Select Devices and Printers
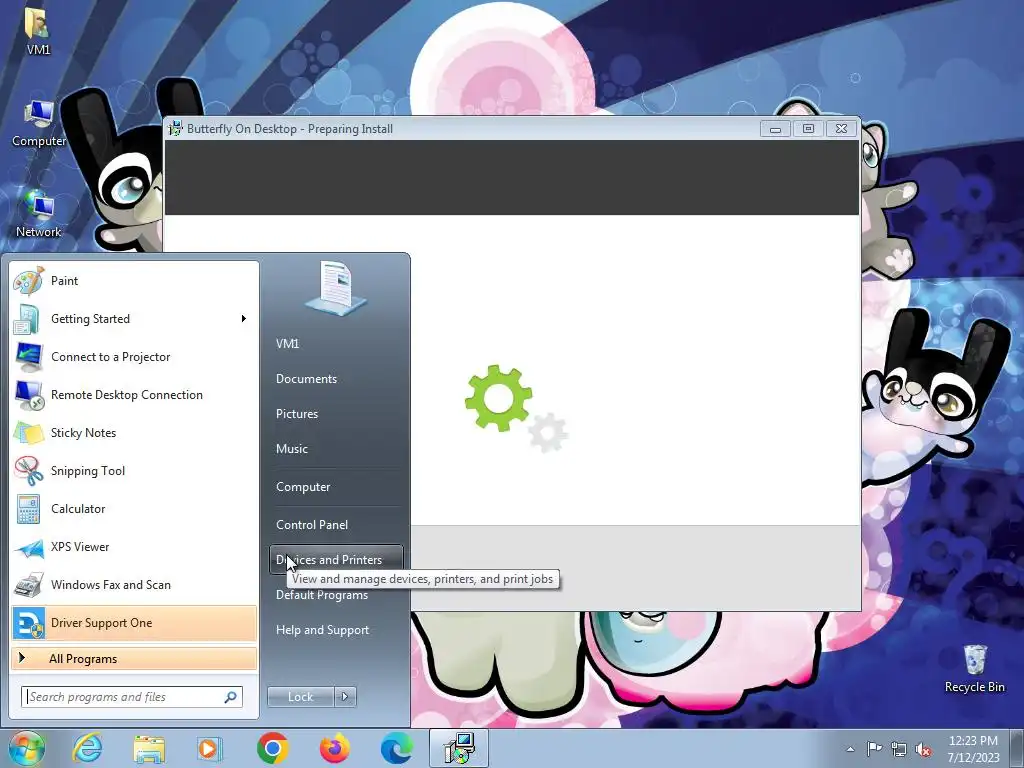This screenshot has width=1024, height=768. (x=336, y=560)
